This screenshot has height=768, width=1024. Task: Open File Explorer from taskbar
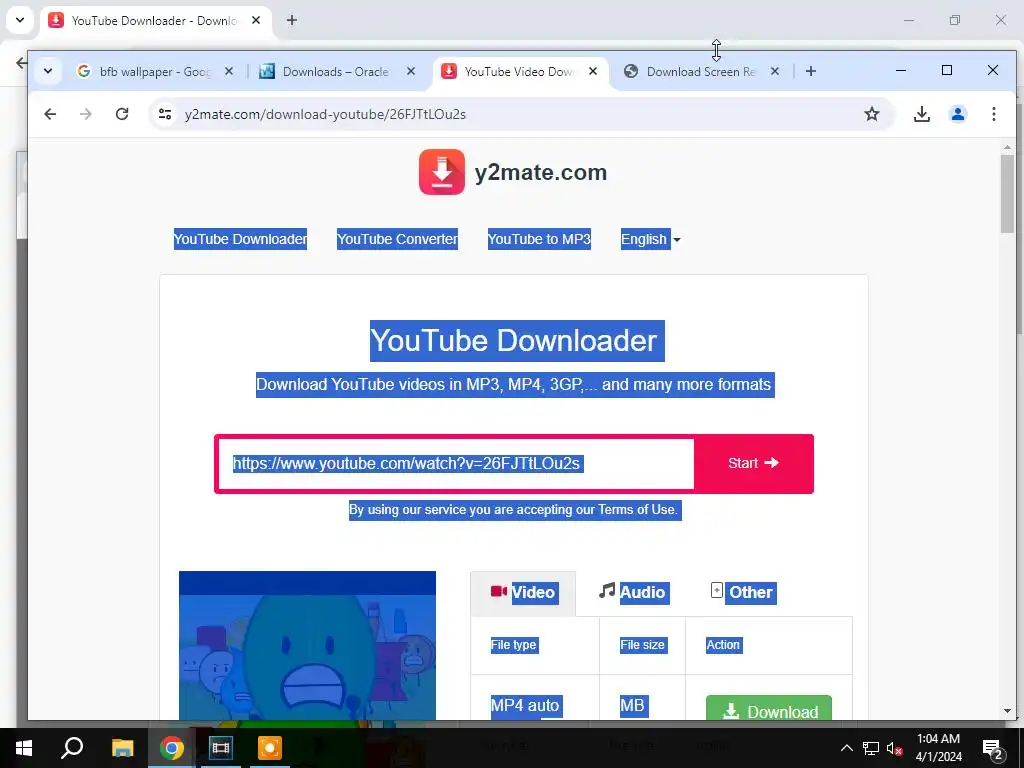click(122, 748)
